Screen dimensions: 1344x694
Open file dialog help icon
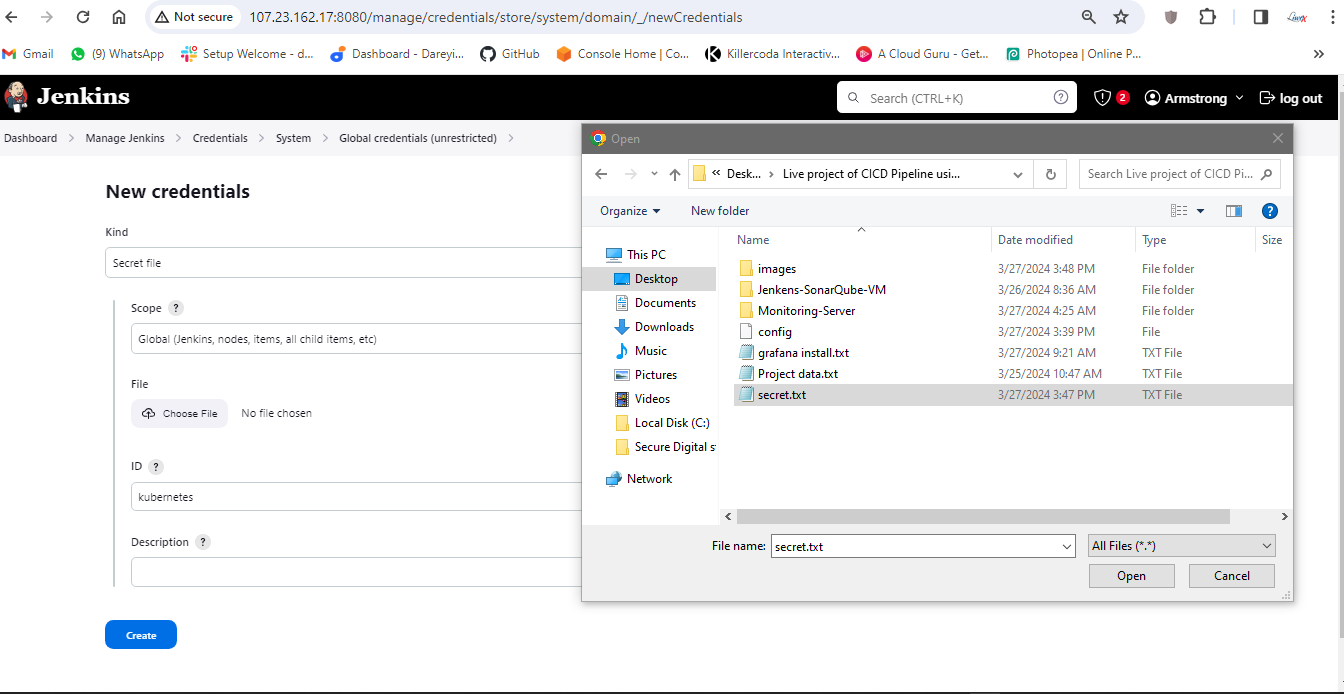[x=1269, y=211]
